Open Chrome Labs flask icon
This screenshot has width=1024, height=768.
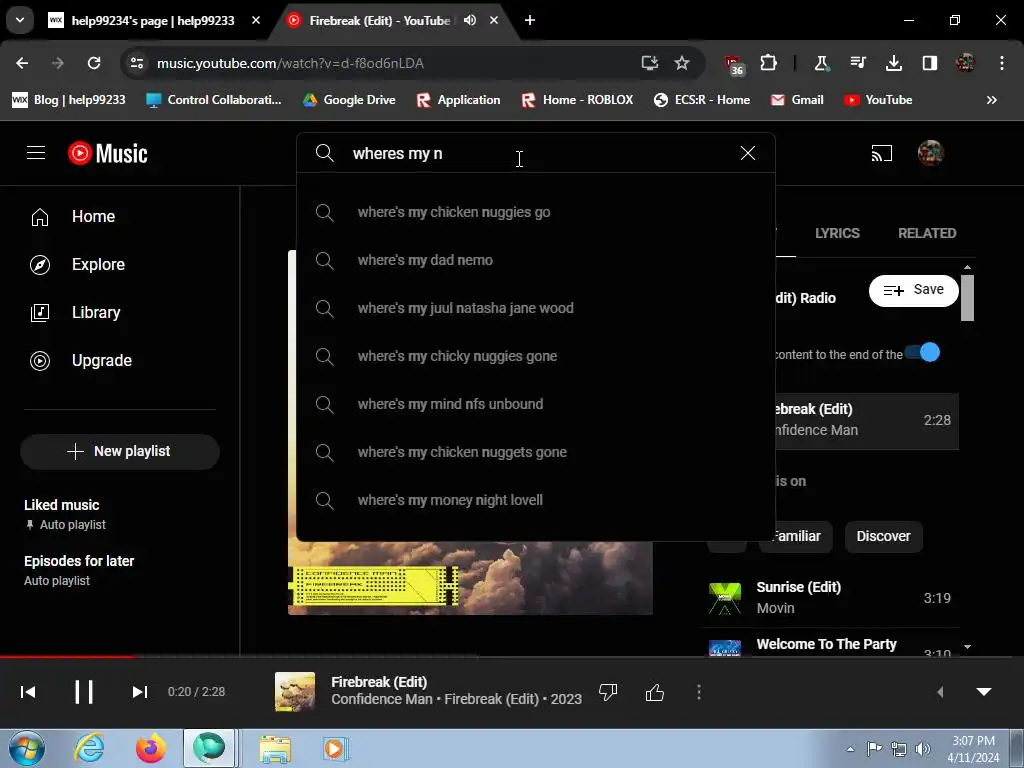[821, 63]
